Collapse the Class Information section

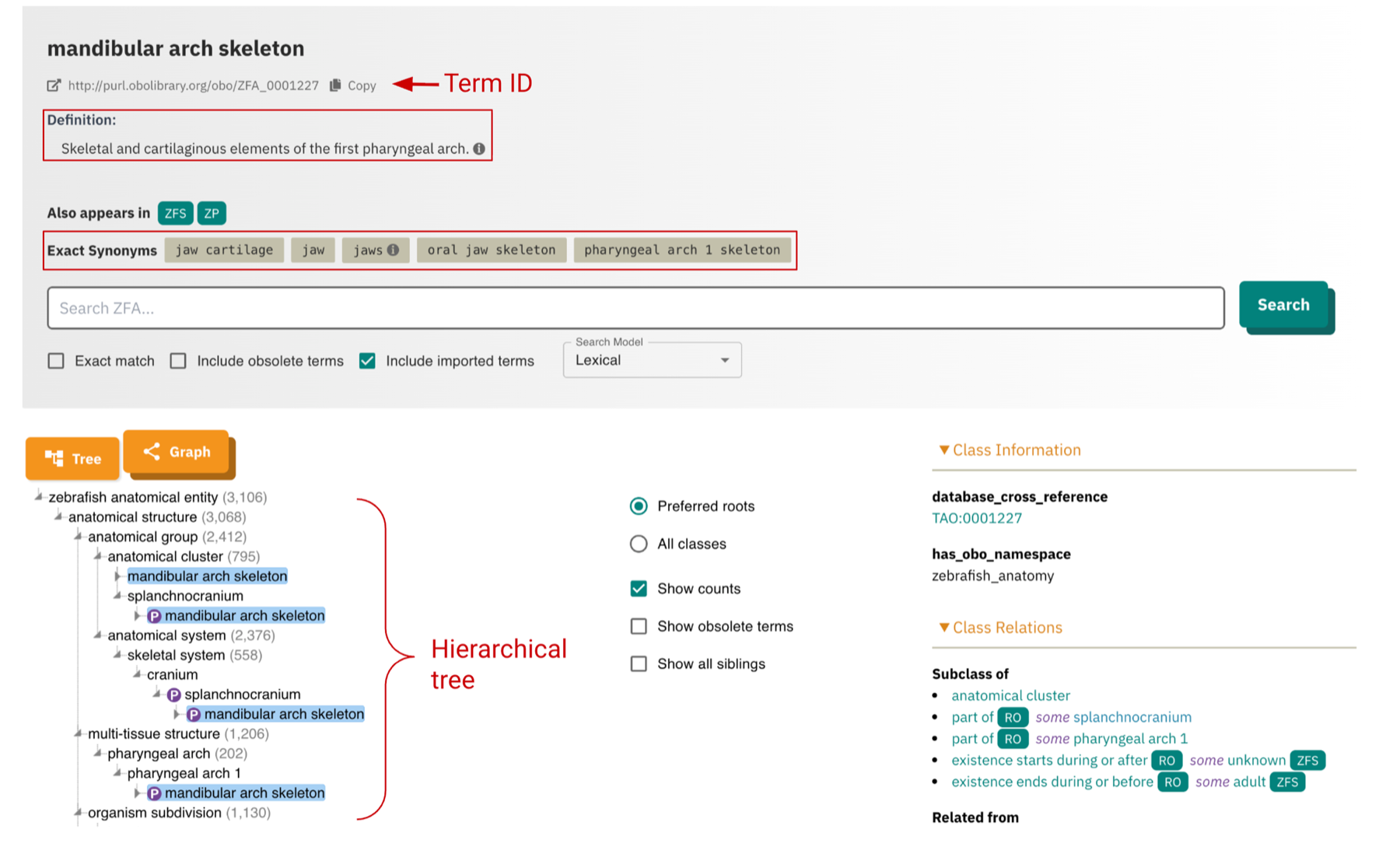pos(1010,450)
